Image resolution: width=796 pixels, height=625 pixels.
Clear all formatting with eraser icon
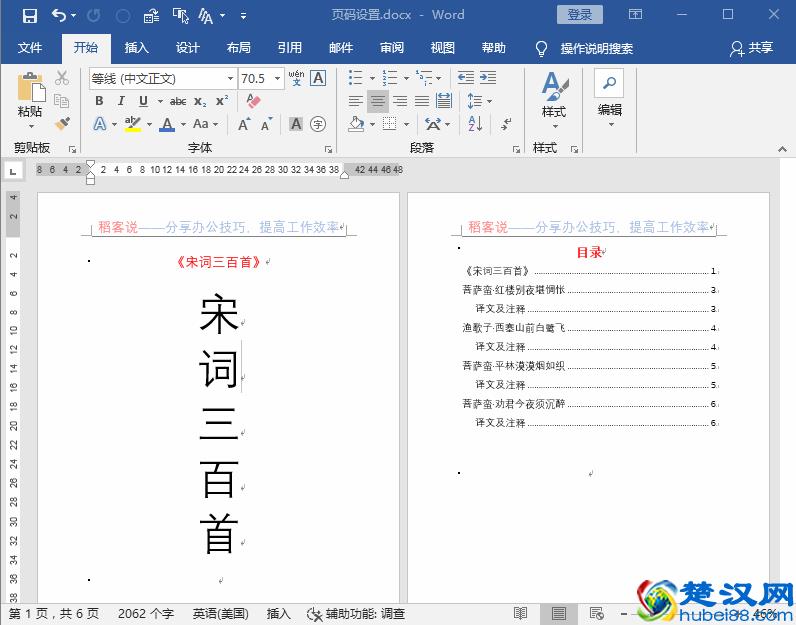click(x=253, y=101)
